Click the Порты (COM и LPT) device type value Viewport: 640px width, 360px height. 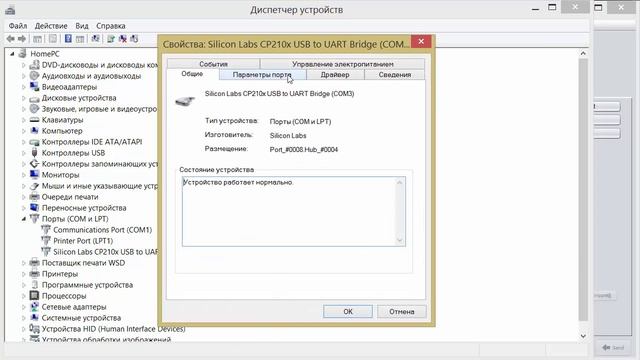(300, 122)
